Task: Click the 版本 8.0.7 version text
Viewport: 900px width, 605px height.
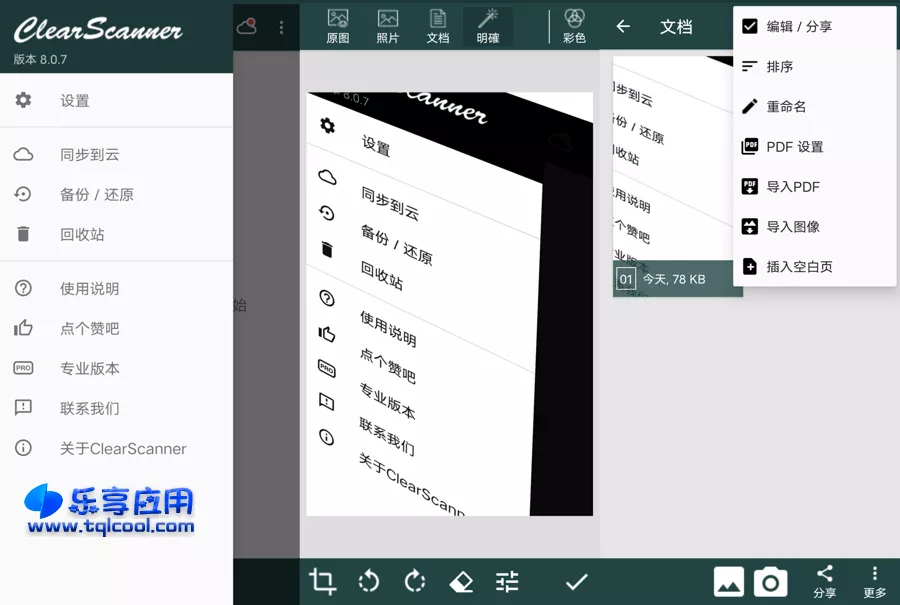Action: click(x=40, y=59)
